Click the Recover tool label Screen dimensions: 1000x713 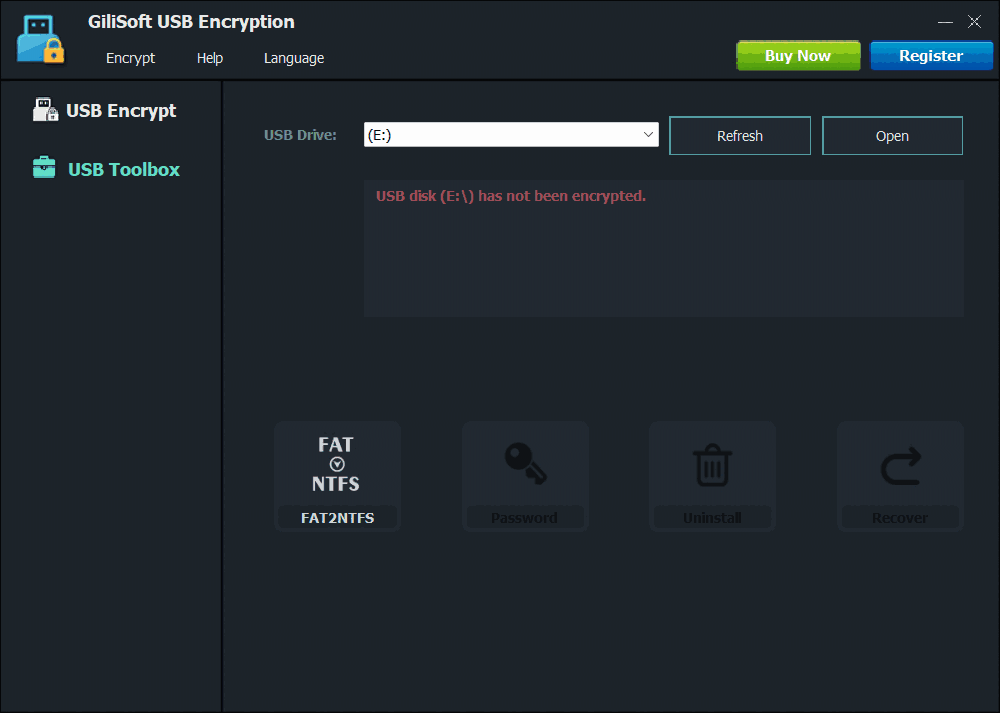[900, 518]
